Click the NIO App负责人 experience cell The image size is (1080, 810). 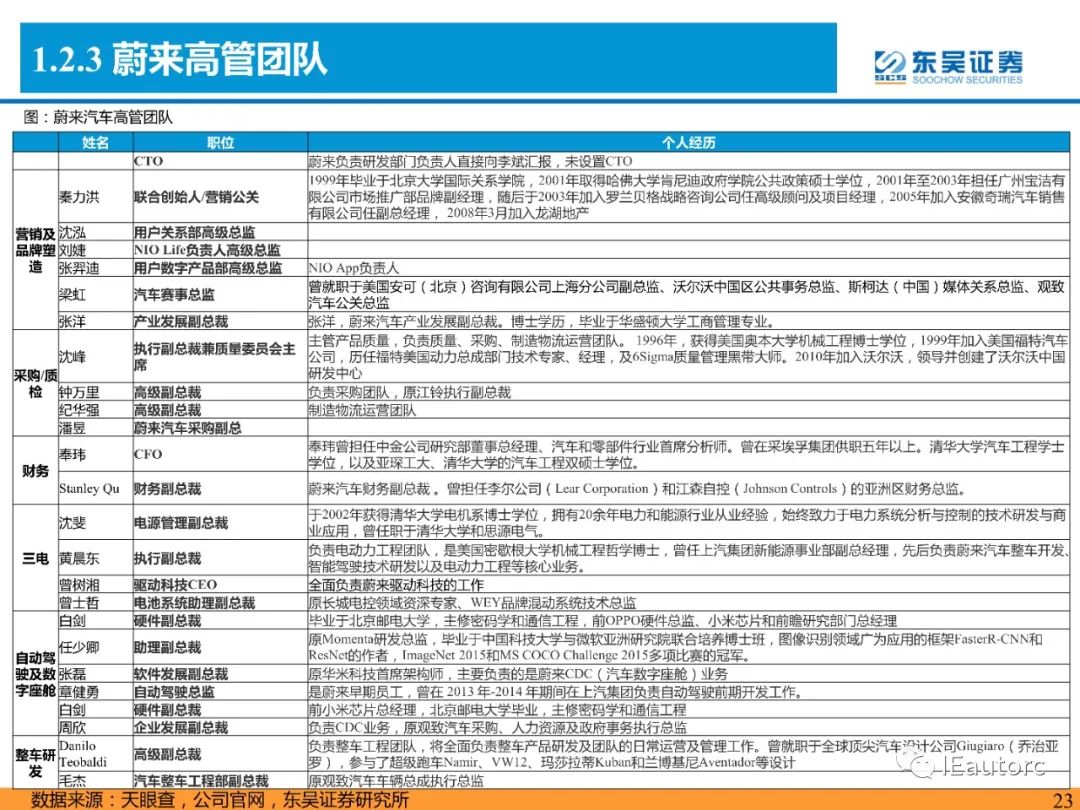coord(688,267)
